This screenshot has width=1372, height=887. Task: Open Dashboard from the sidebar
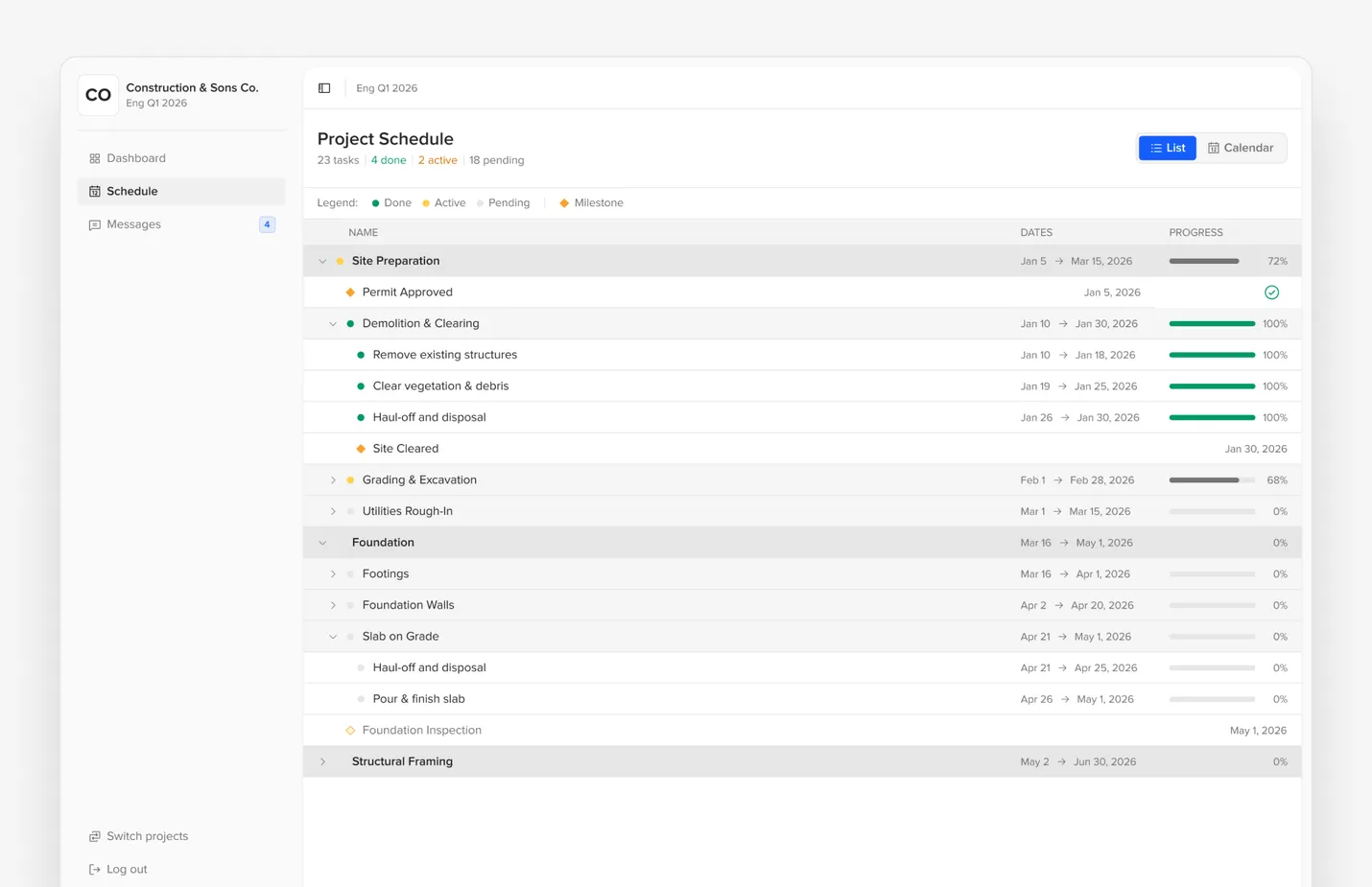tap(181, 158)
